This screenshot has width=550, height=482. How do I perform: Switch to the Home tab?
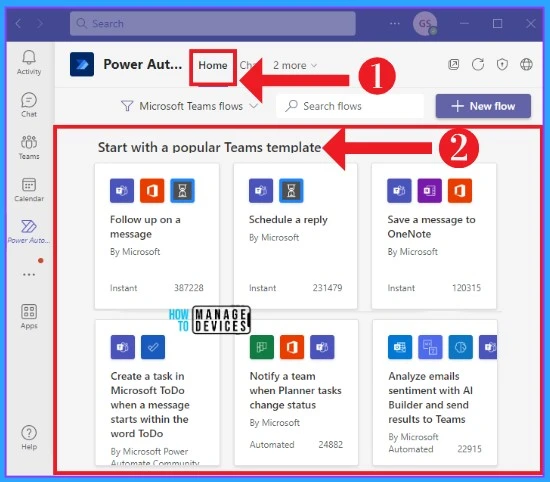coord(213,65)
